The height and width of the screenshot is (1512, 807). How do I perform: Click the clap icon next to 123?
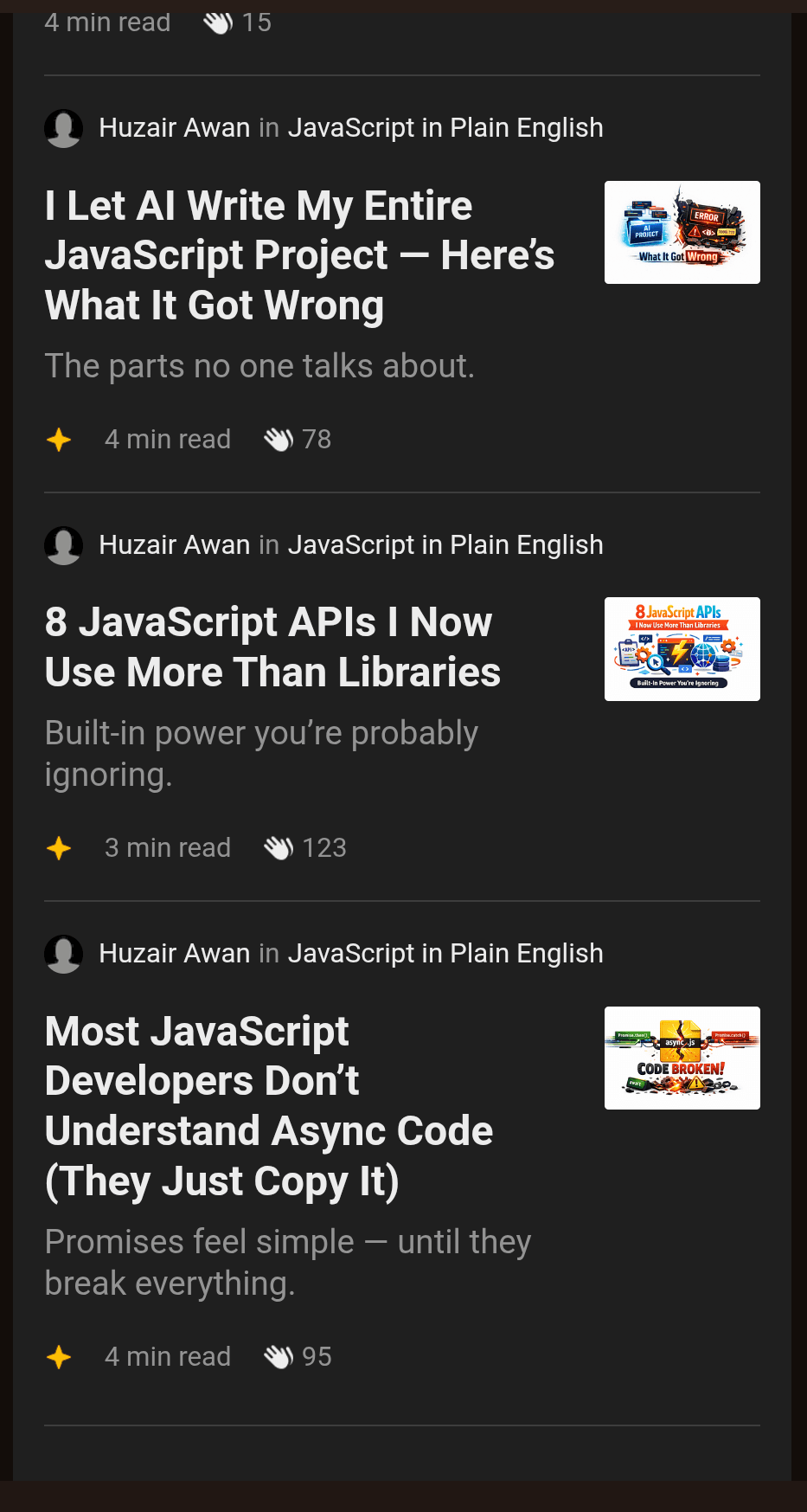278,848
